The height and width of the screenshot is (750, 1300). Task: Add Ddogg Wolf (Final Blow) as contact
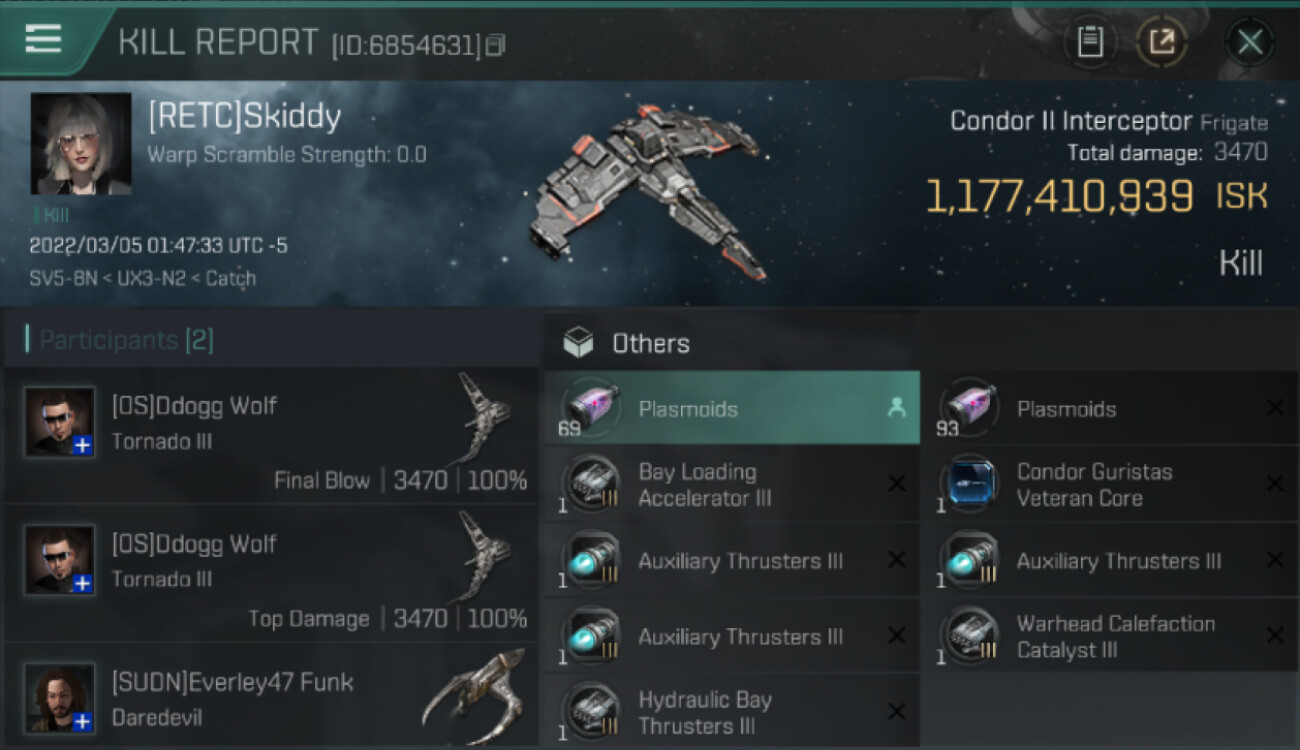coord(83,445)
